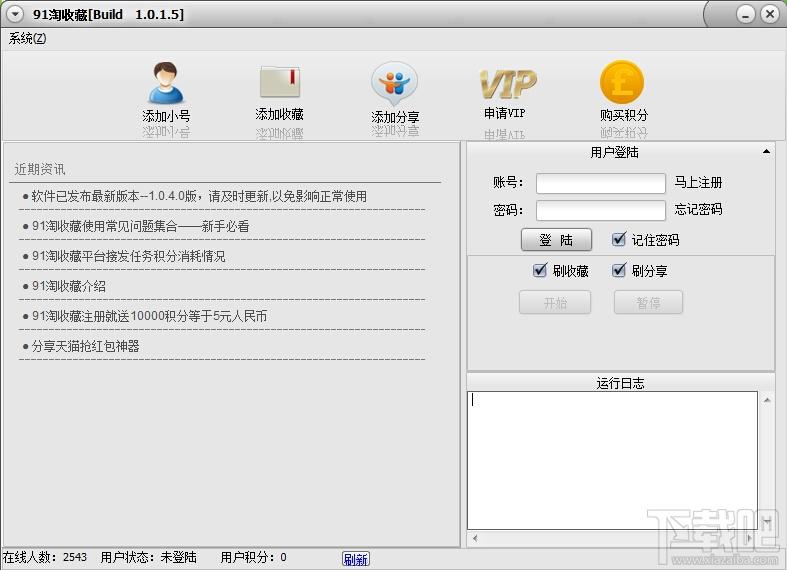Image resolution: width=787 pixels, height=570 pixels.
Task: Uncheck the 刷分享 checkbox
Action: tap(619, 270)
